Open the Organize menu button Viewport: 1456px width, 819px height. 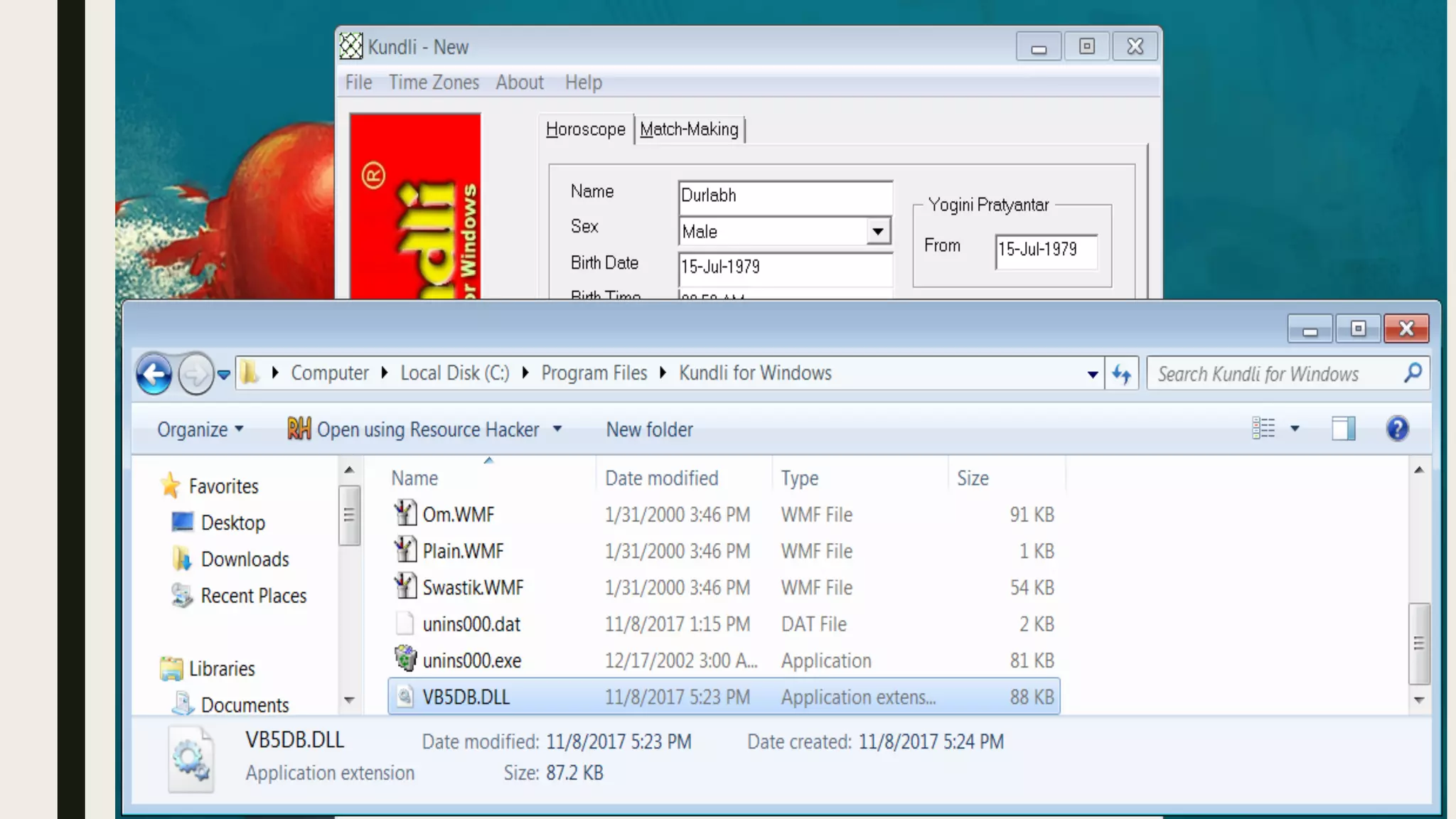[200, 429]
